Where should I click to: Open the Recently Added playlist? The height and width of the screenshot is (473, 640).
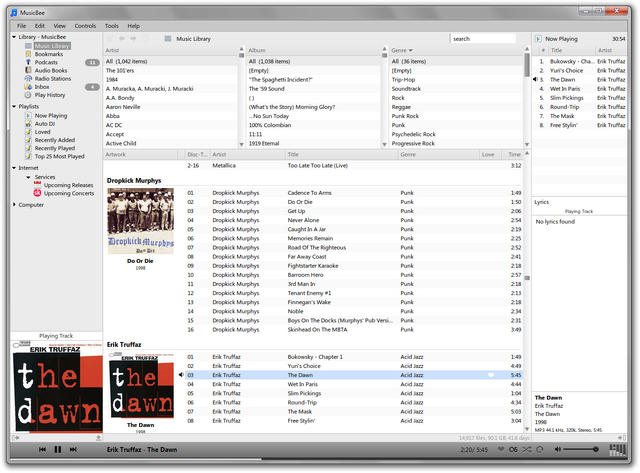(x=55, y=140)
